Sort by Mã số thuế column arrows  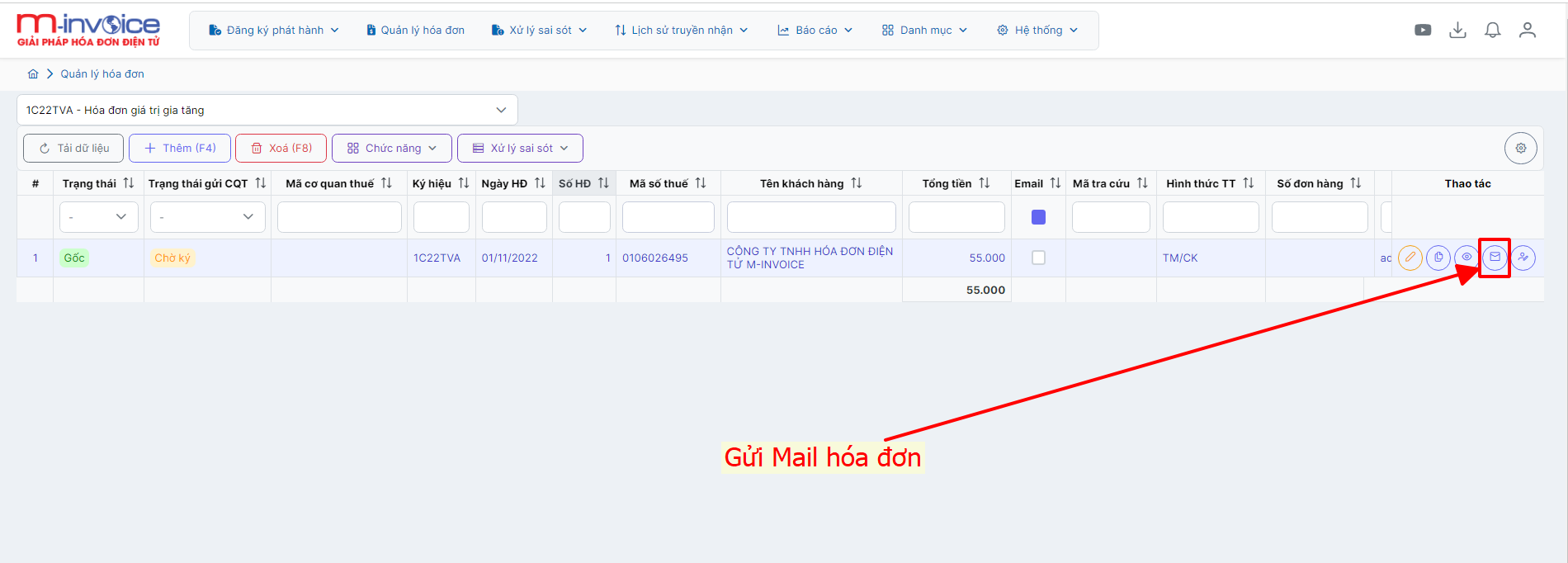701,183
